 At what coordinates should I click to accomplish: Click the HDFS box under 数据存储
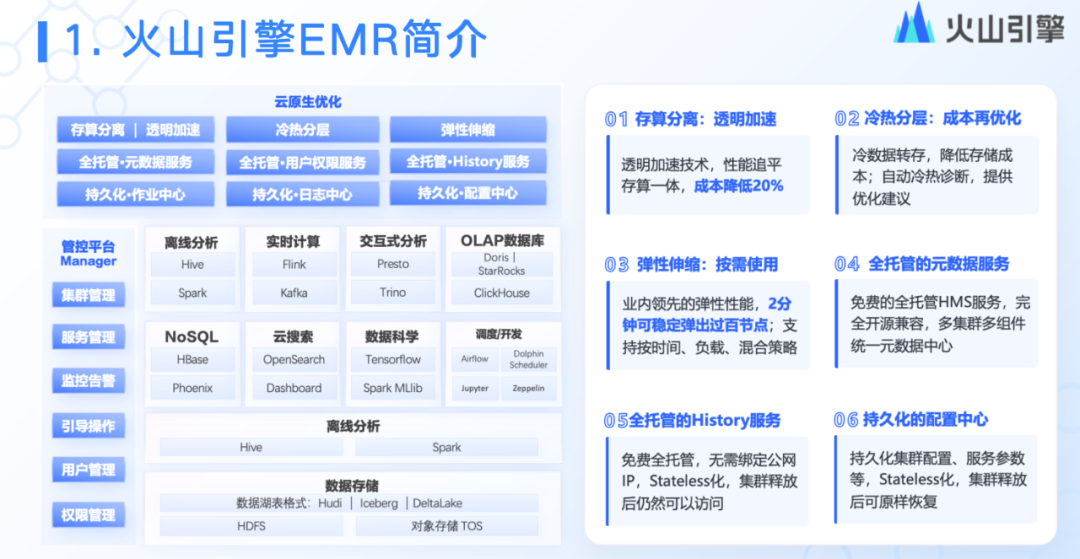point(251,527)
